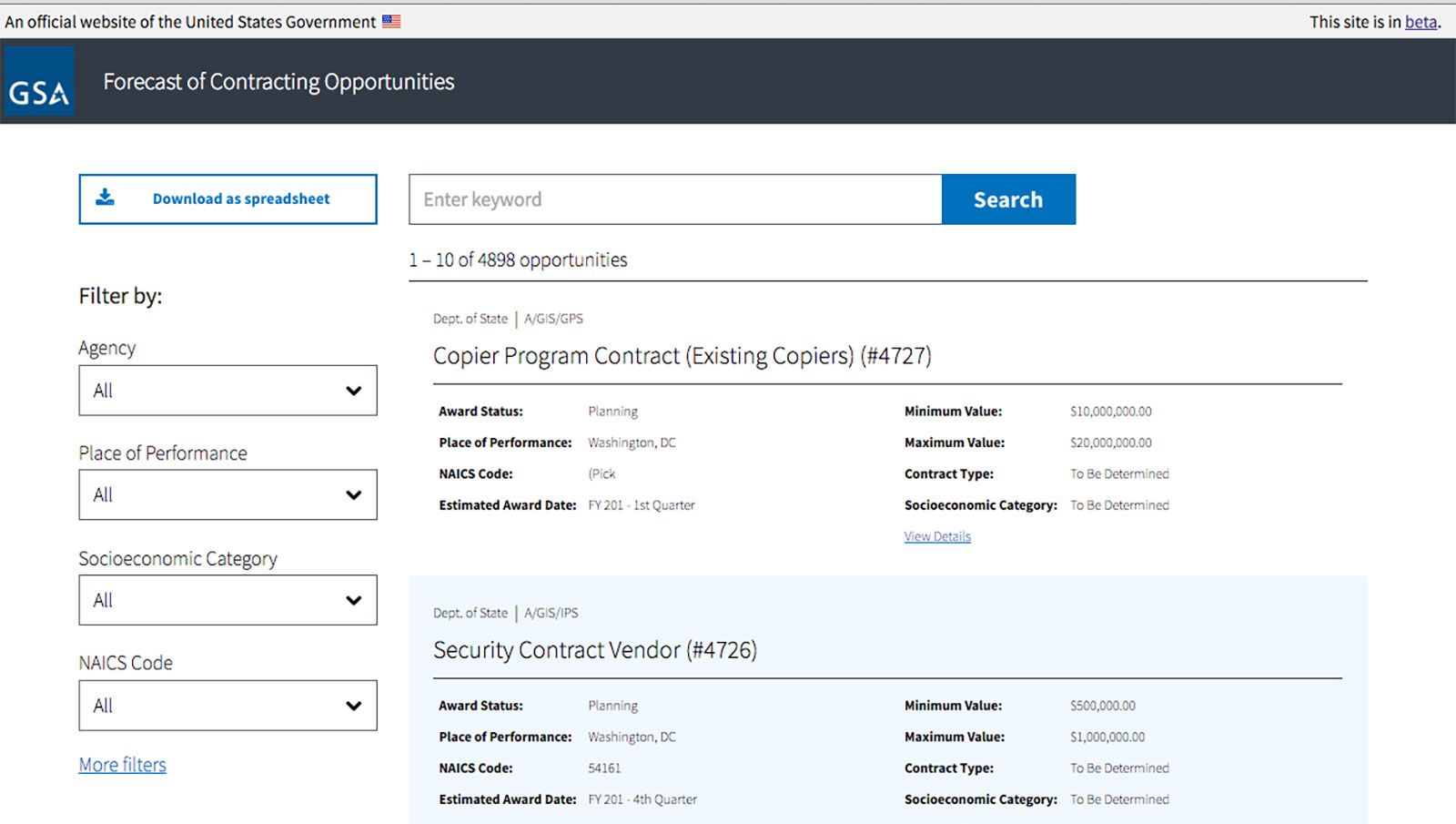Follow the beta link in top banner
The width and height of the screenshot is (1456, 824).
(x=1420, y=22)
